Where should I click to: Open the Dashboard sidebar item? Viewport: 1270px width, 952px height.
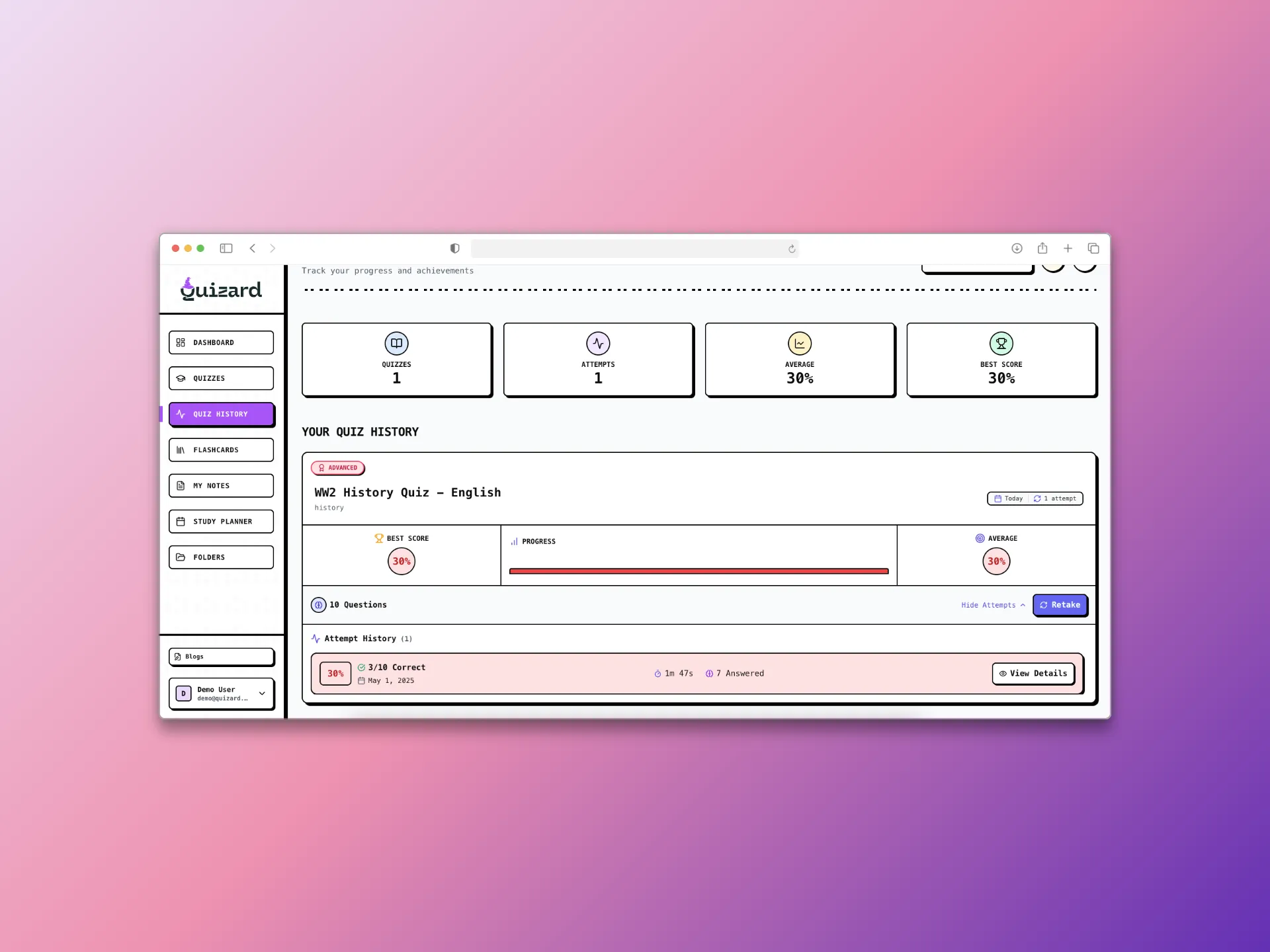221,342
